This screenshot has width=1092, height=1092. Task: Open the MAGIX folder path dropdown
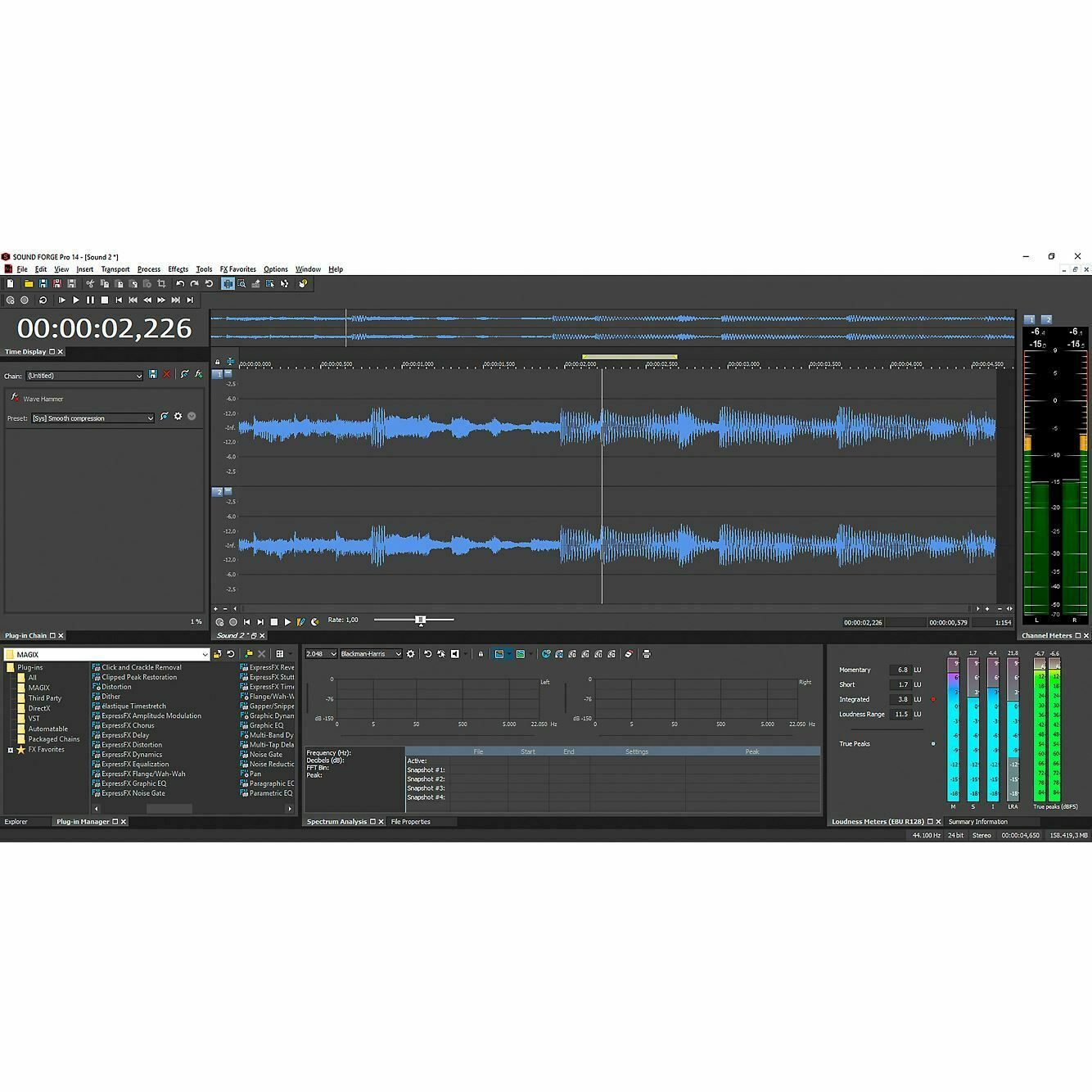click(x=205, y=655)
